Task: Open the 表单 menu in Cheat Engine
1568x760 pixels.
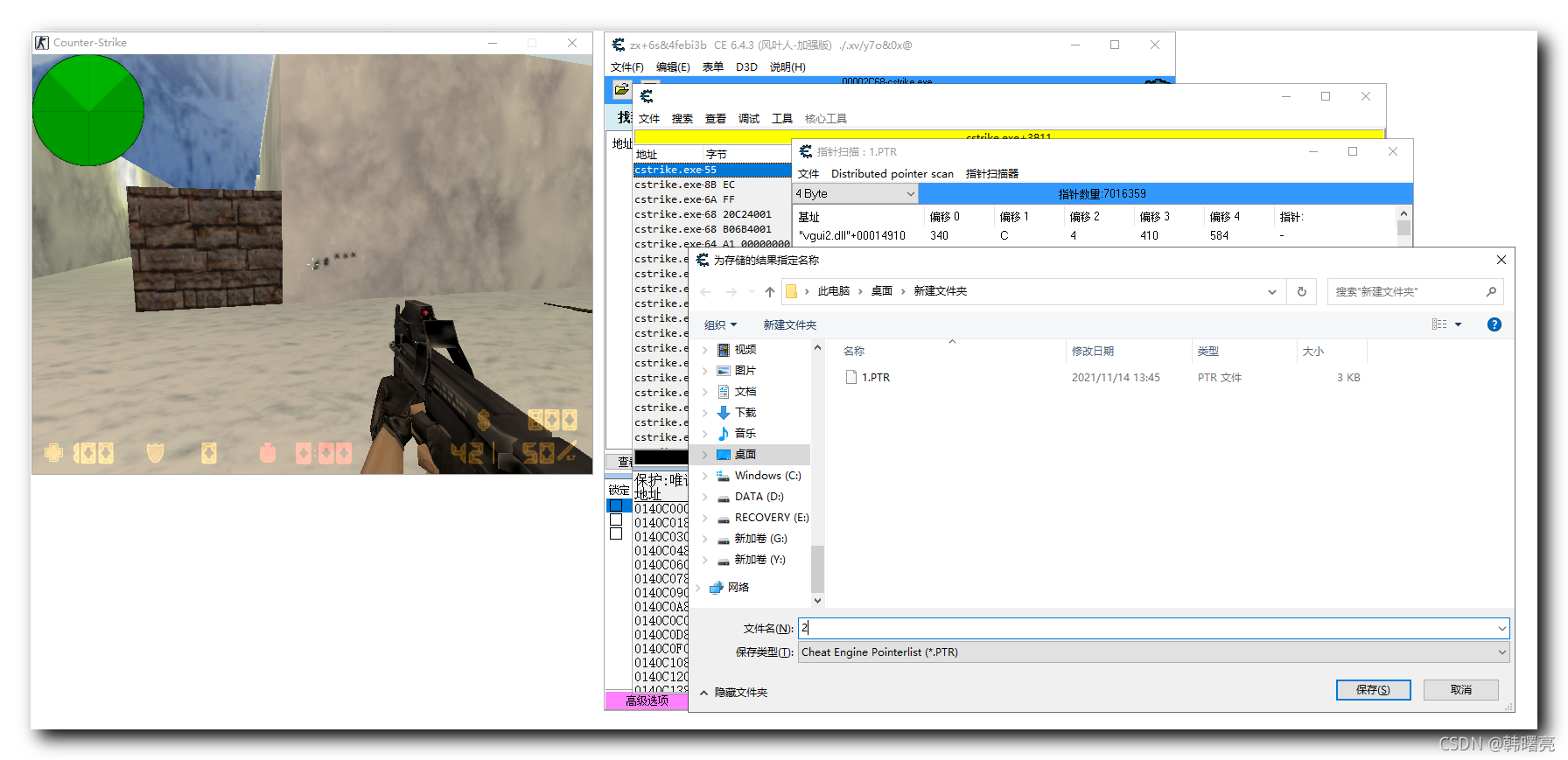Action: click(x=713, y=67)
